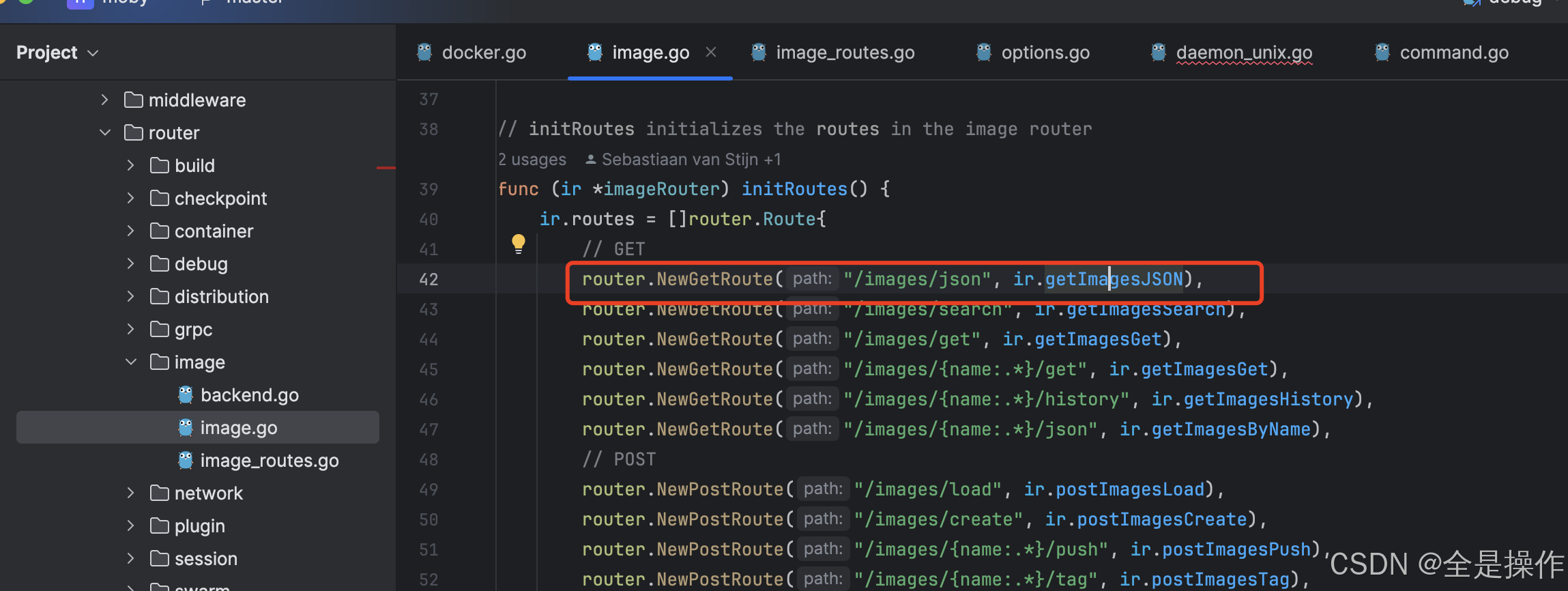This screenshot has width=1568, height=591.
Task: Click Go gopher icon on docker.go tab
Action: (x=424, y=53)
